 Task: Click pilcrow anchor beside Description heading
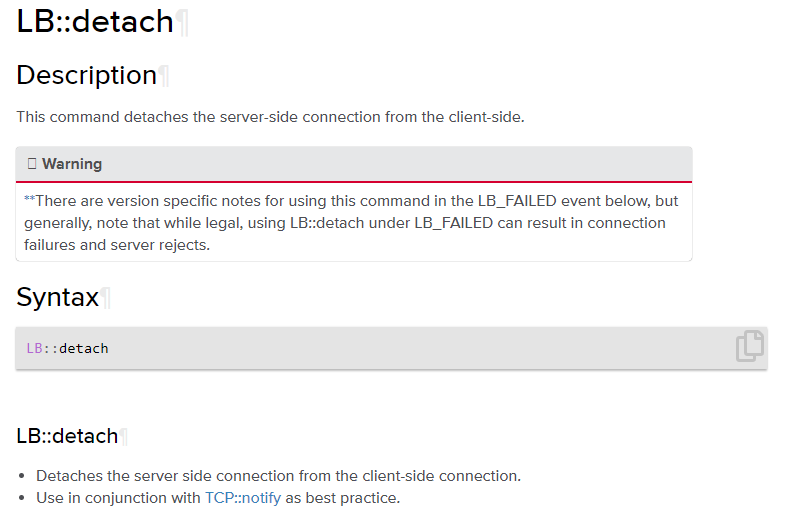click(164, 76)
